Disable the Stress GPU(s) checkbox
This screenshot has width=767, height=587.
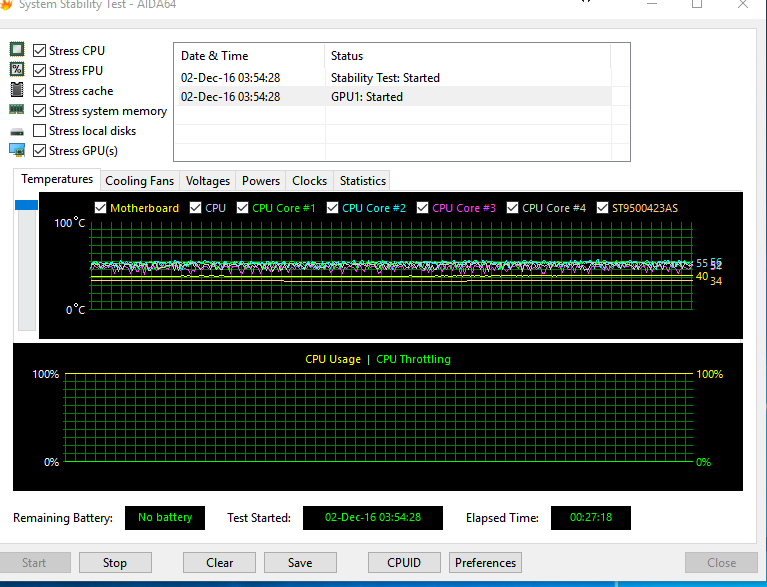(x=39, y=150)
